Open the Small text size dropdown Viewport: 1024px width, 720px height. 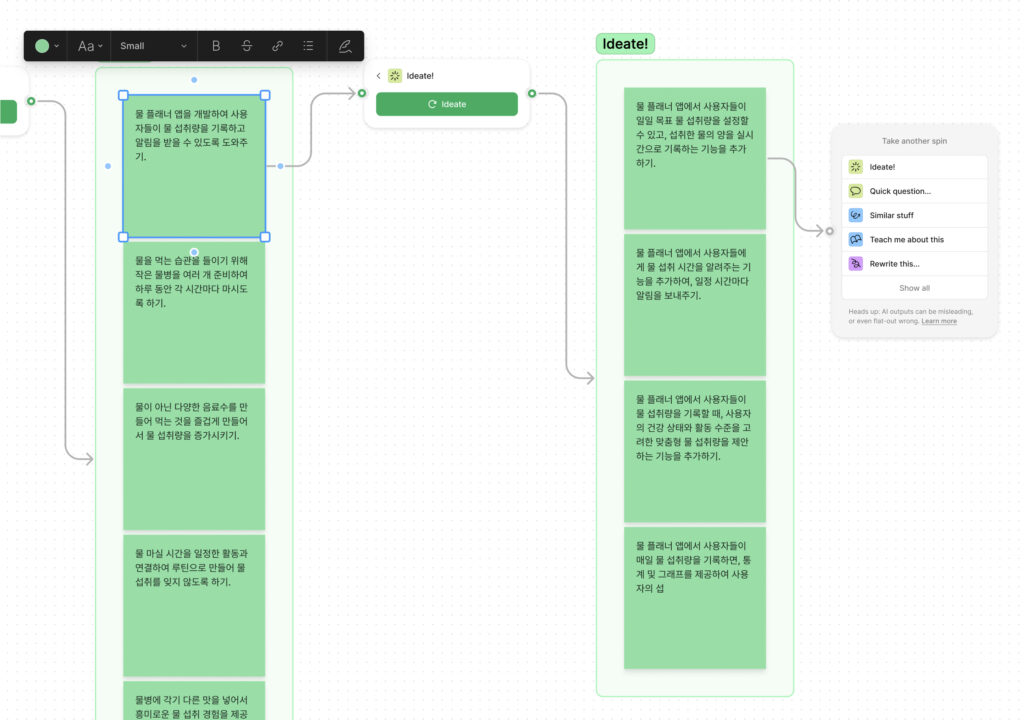pos(153,46)
